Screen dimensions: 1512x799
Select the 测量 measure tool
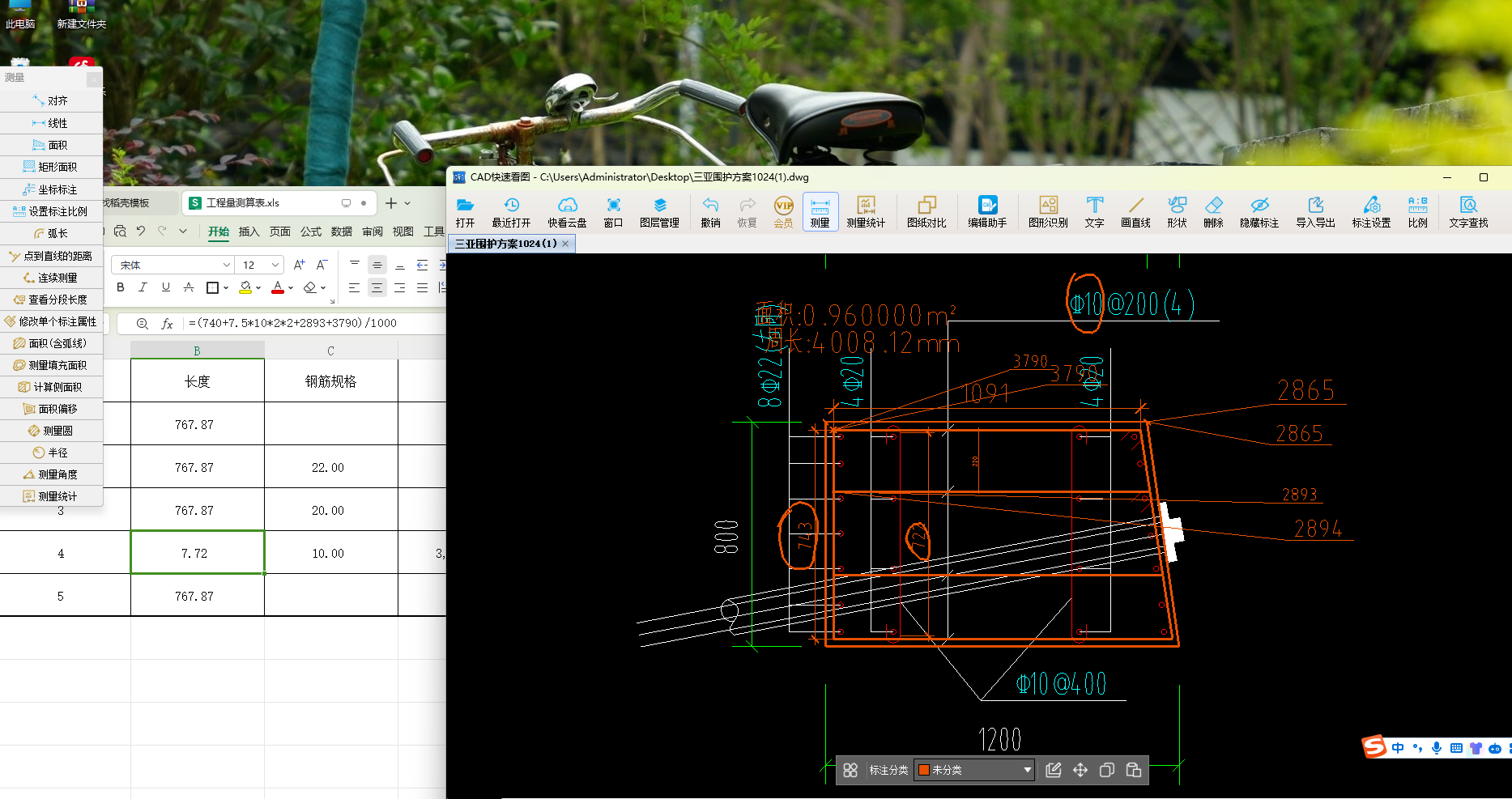click(820, 212)
